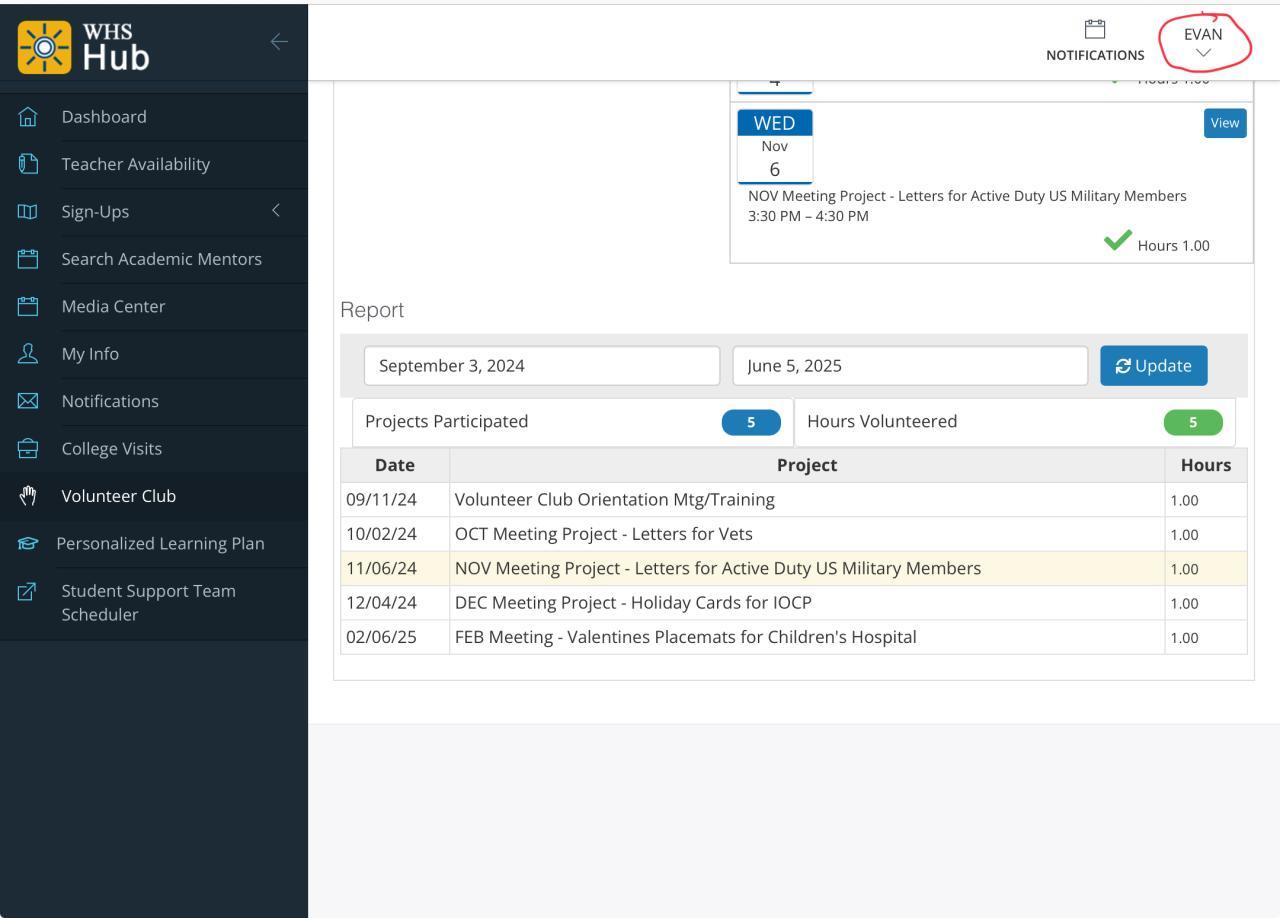
Task: Click the Personalized Learning Plan graduation cap icon
Action: click(x=27, y=544)
